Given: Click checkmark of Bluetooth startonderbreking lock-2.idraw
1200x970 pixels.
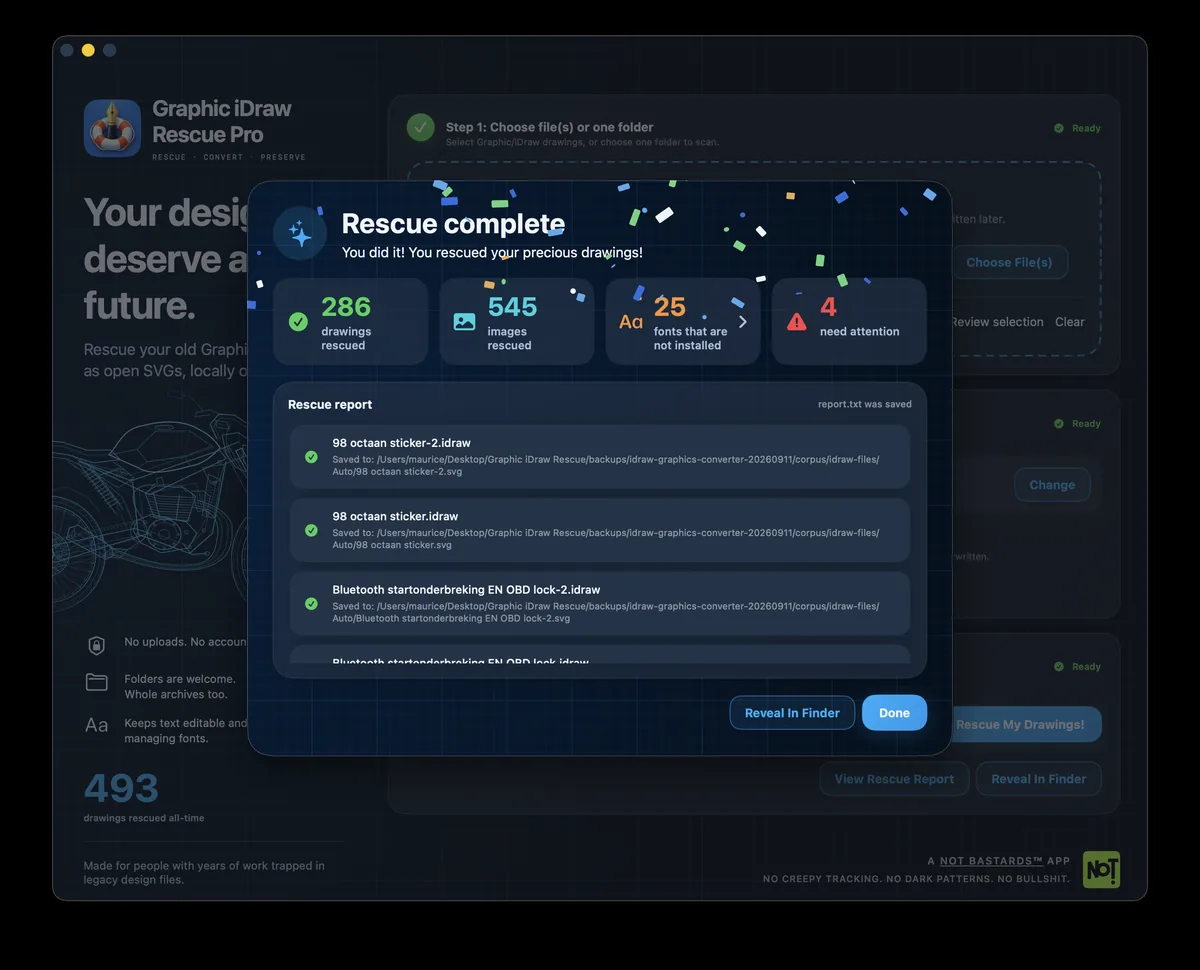Looking at the screenshot, I should coord(311,604).
